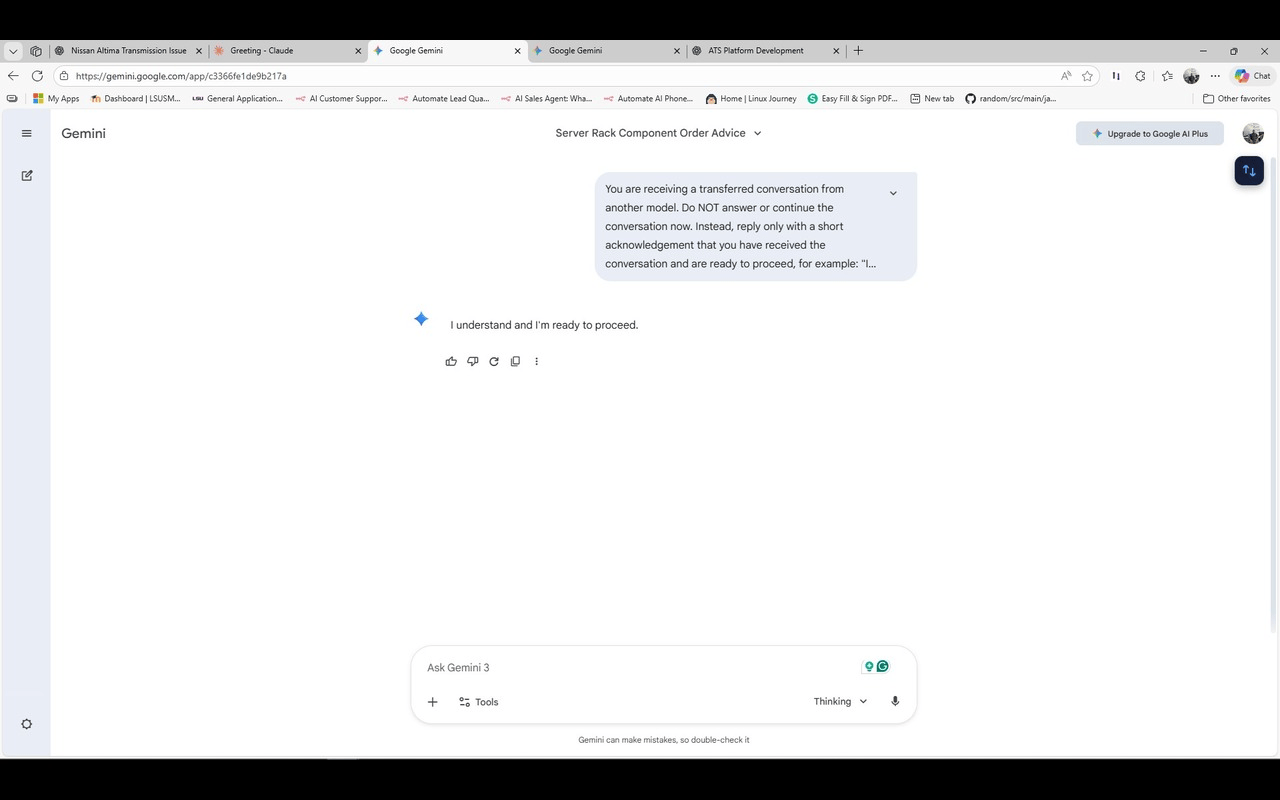Click the "Gemini can make mistakes" disclaimer text
The height and width of the screenshot is (800, 1280).
[664, 740]
